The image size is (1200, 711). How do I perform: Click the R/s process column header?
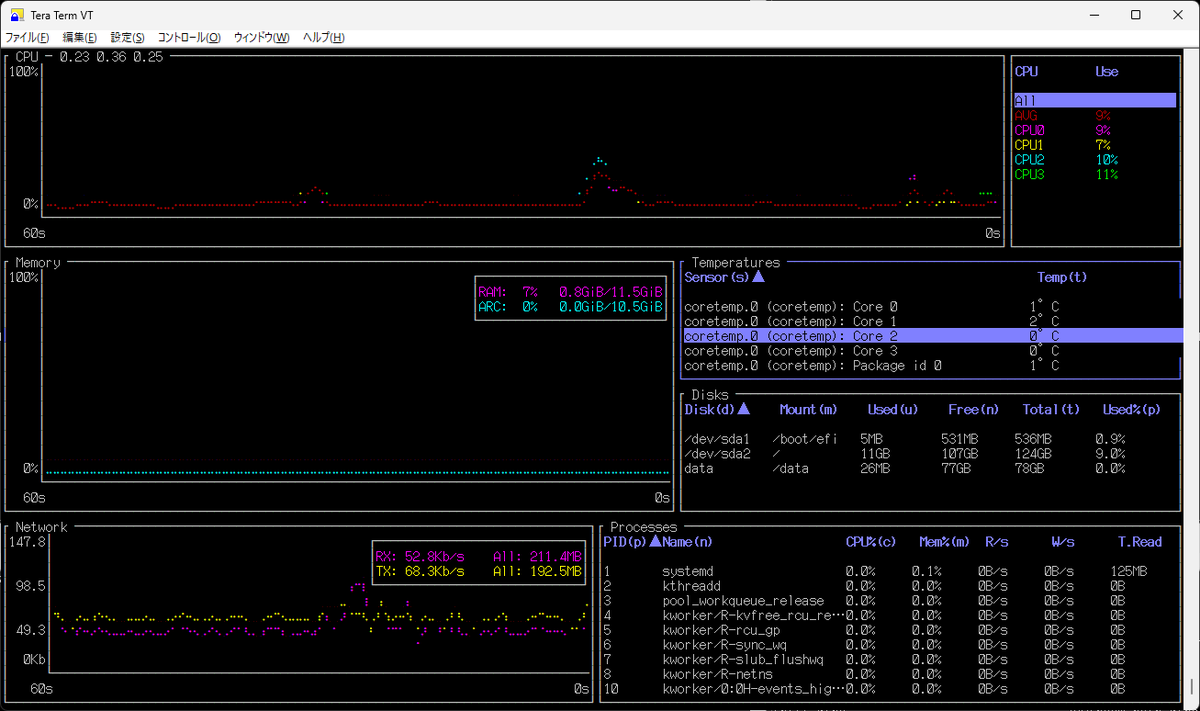(x=996, y=542)
